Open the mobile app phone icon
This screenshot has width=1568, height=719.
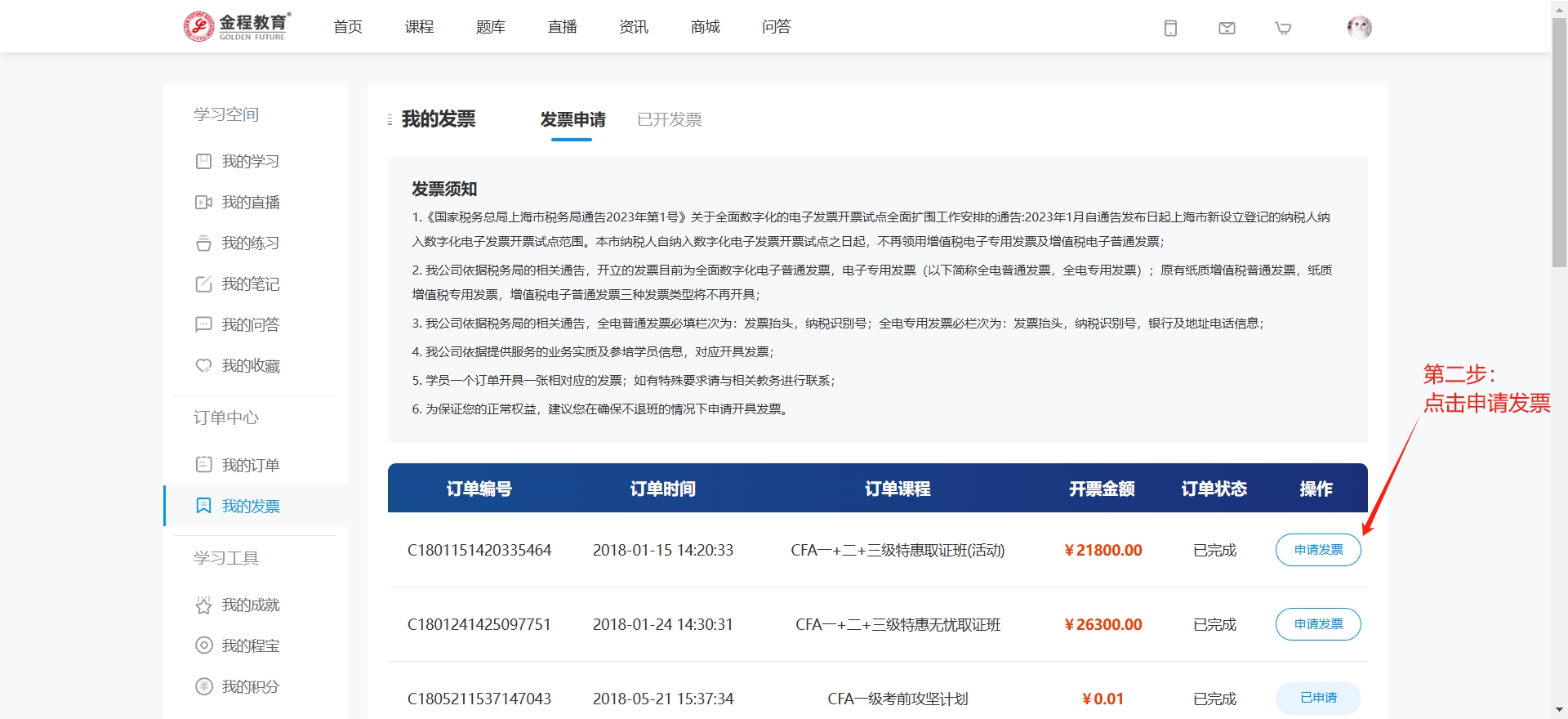tap(1170, 28)
